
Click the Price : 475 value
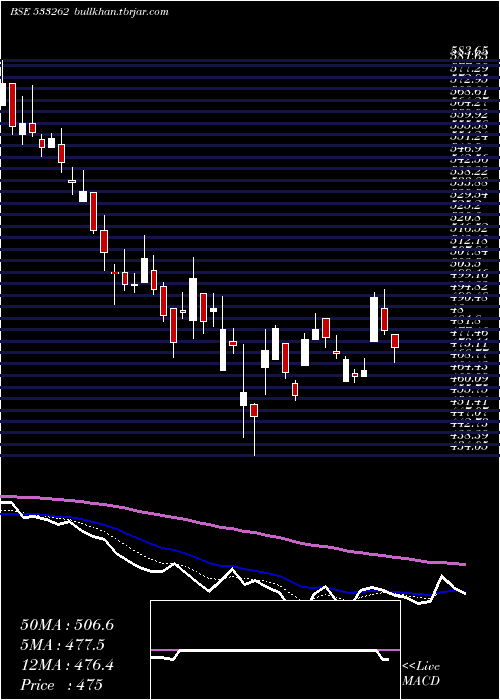[62, 685]
